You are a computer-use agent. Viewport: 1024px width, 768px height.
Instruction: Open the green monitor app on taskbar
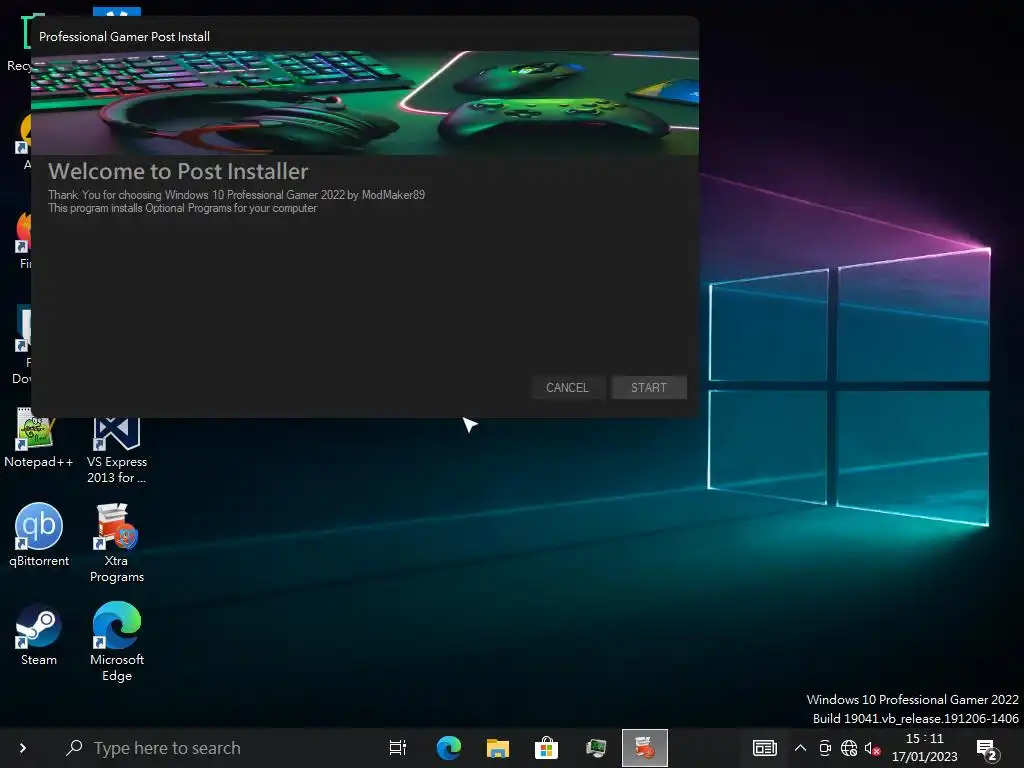(x=596, y=748)
